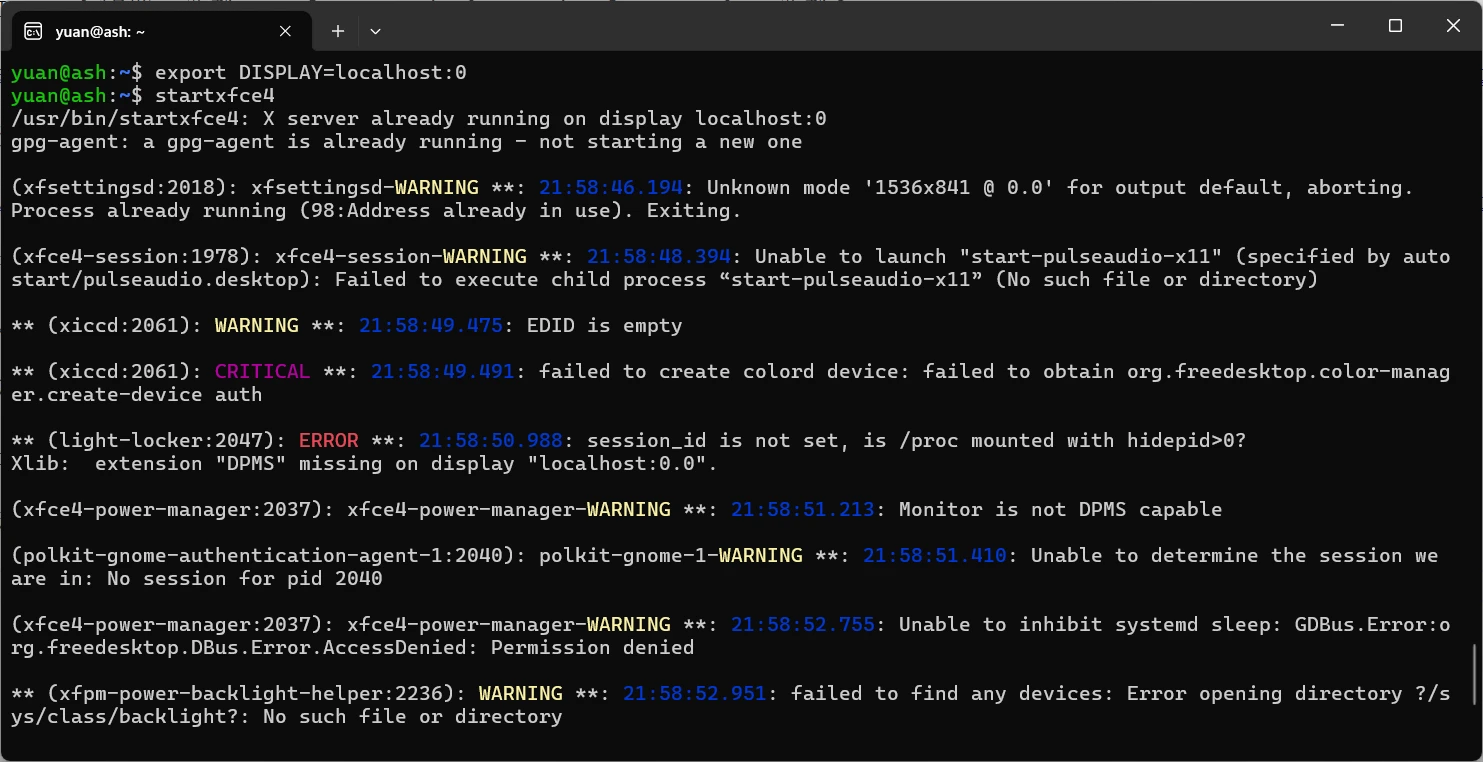Click the empty title bar beside the tabs
This screenshot has height=762, width=1483.
[x=840, y=26]
